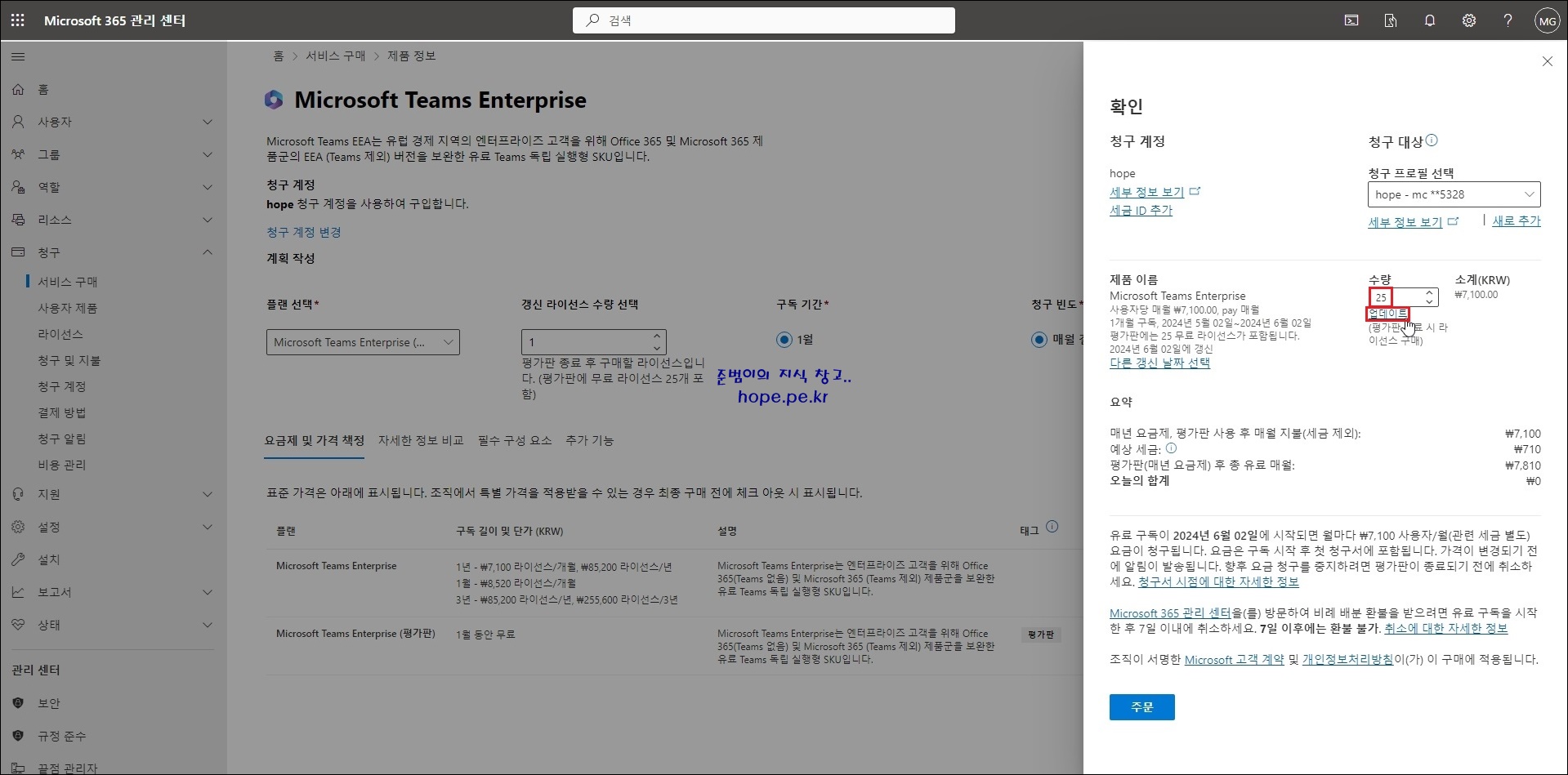Click the 청구 계정 변경 link
1568x775 pixels.
(304, 233)
